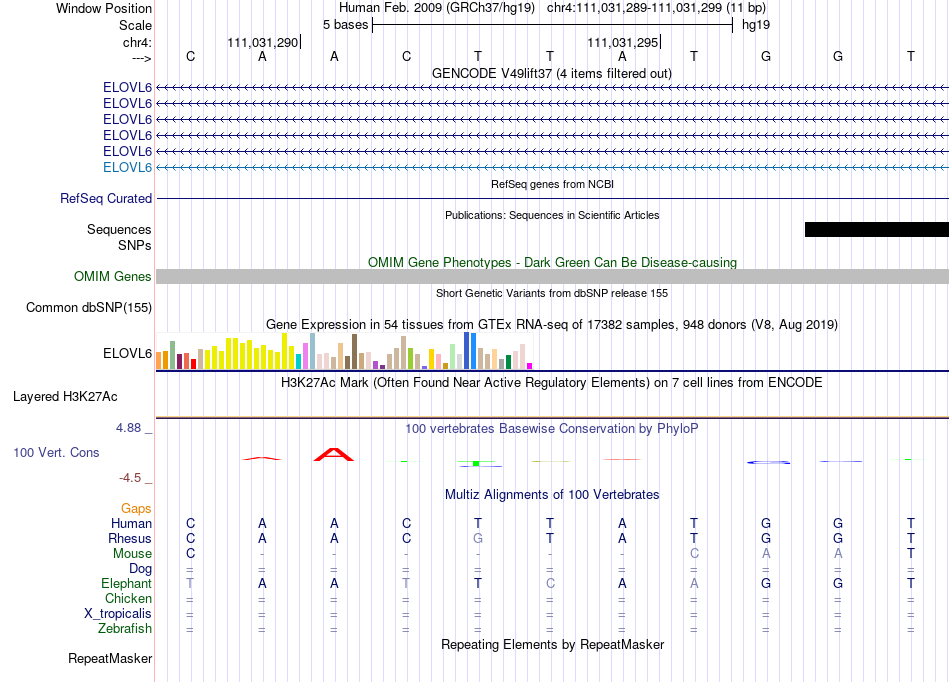Click the hg19 label beside the scale bar

[x=756, y=25]
